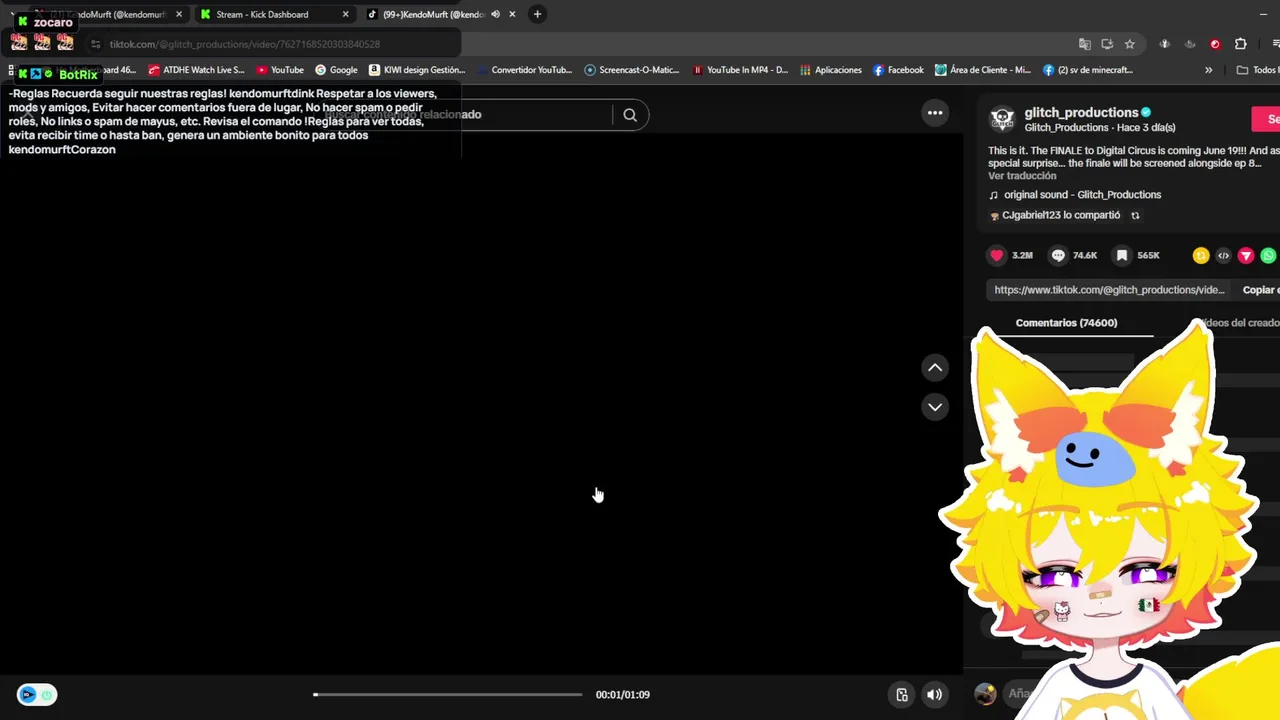
Task: Share the video via WhatsApp icon
Action: tap(1269, 255)
